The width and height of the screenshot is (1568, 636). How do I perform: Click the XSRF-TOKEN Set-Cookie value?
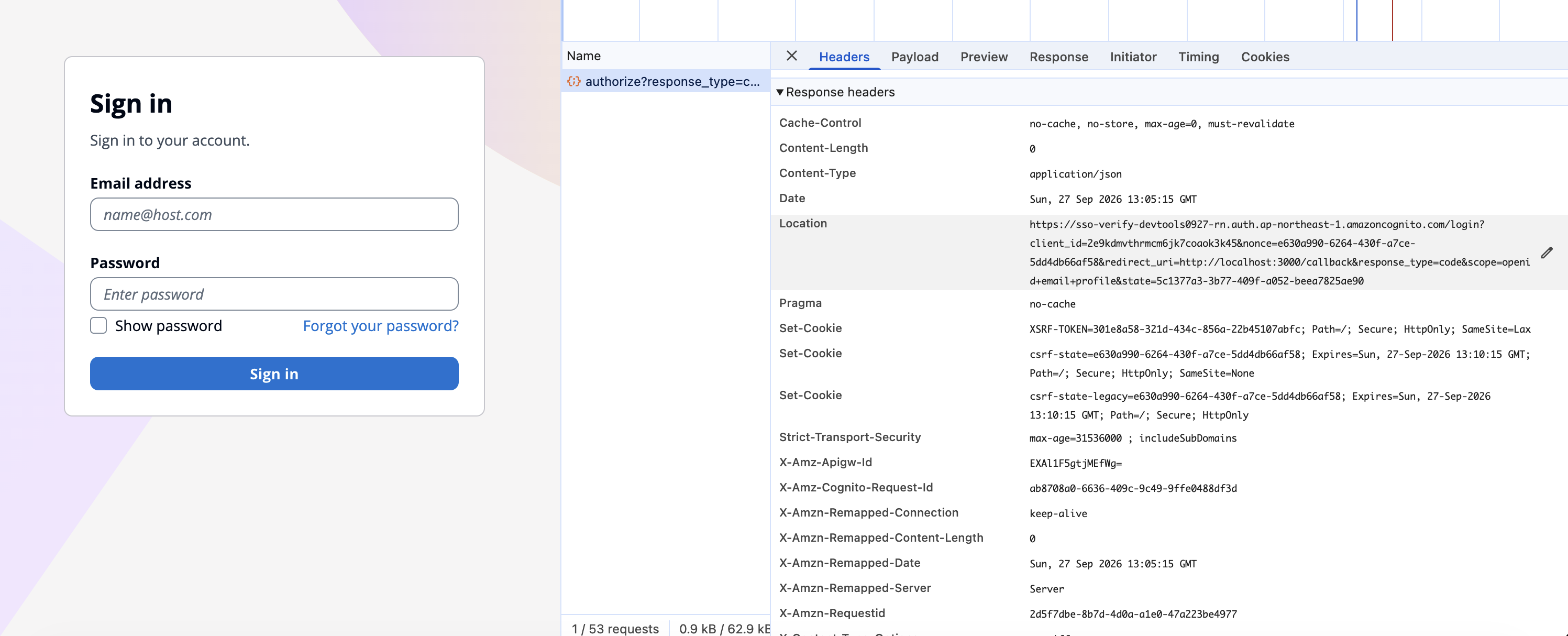pos(1279,329)
